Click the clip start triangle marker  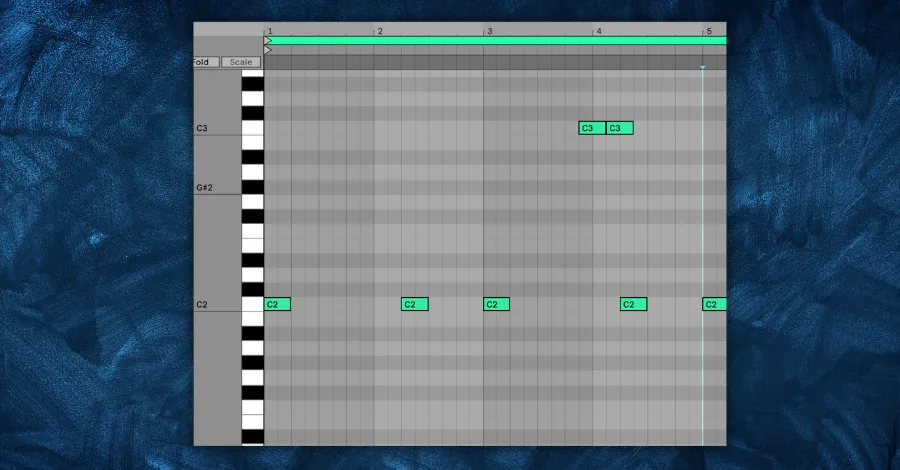[x=267, y=51]
